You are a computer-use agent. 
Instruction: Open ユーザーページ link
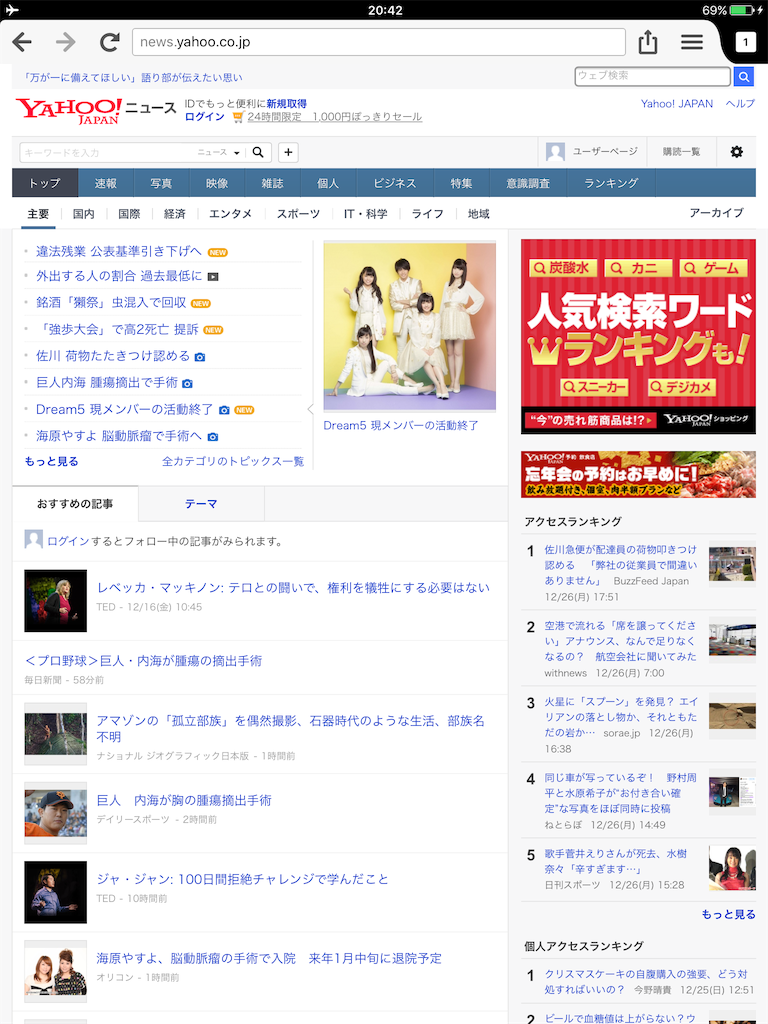[x=605, y=152]
